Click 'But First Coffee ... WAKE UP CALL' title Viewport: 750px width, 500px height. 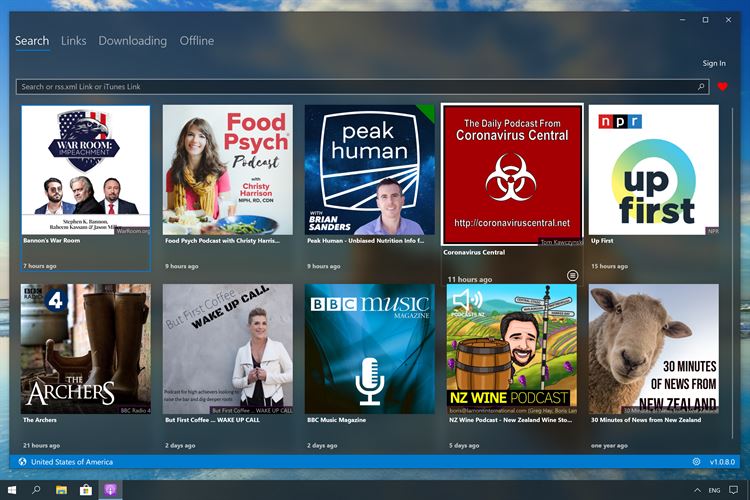[212, 420]
